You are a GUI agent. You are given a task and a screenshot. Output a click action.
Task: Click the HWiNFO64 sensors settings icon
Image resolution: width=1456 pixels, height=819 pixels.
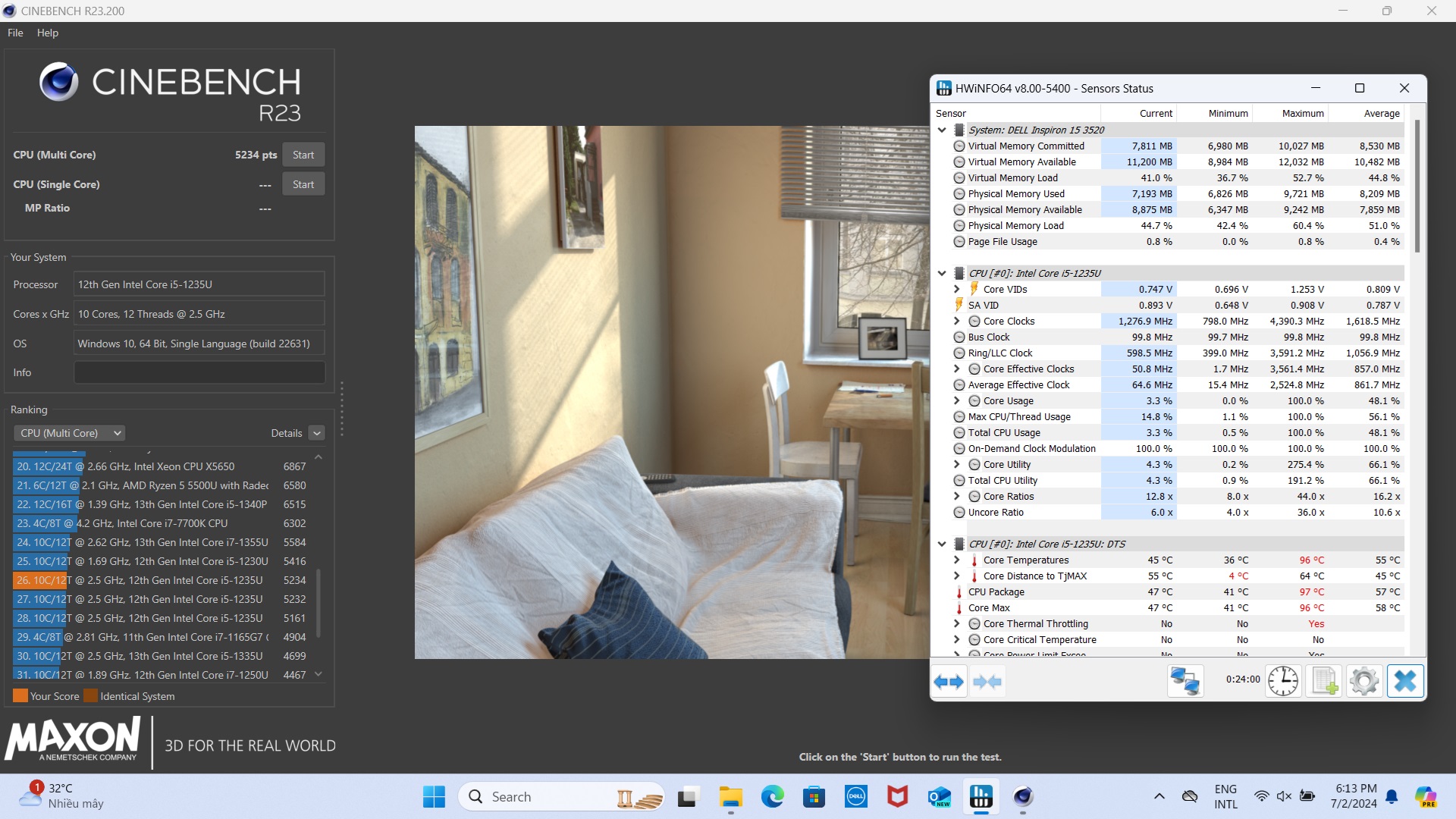[1363, 681]
